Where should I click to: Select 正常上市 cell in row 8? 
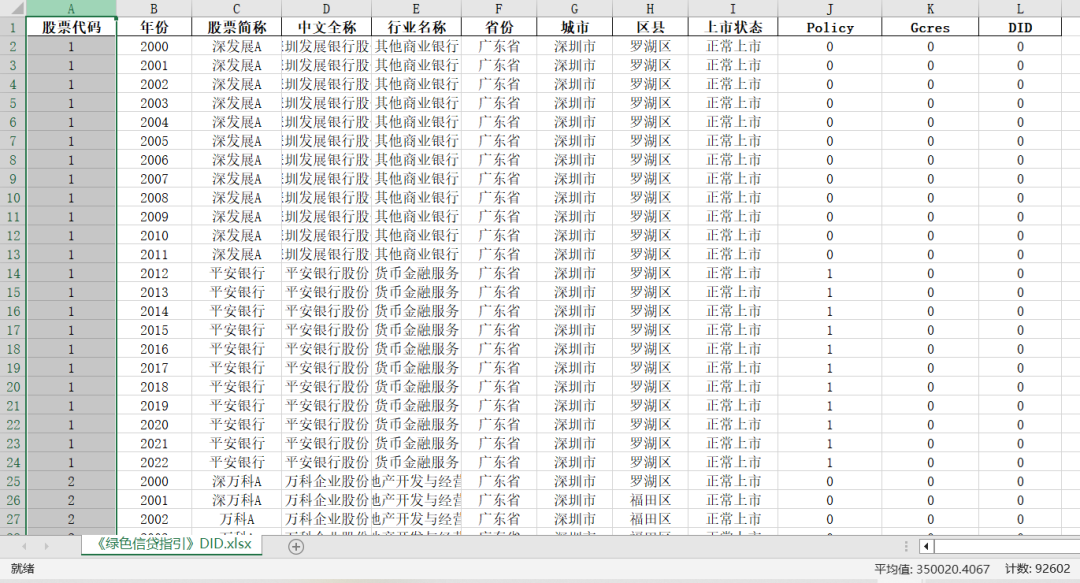(x=733, y=160)
